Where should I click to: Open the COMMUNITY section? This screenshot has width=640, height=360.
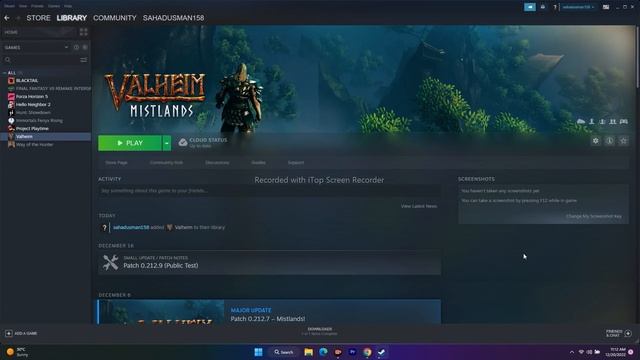[x=115, y=18]
